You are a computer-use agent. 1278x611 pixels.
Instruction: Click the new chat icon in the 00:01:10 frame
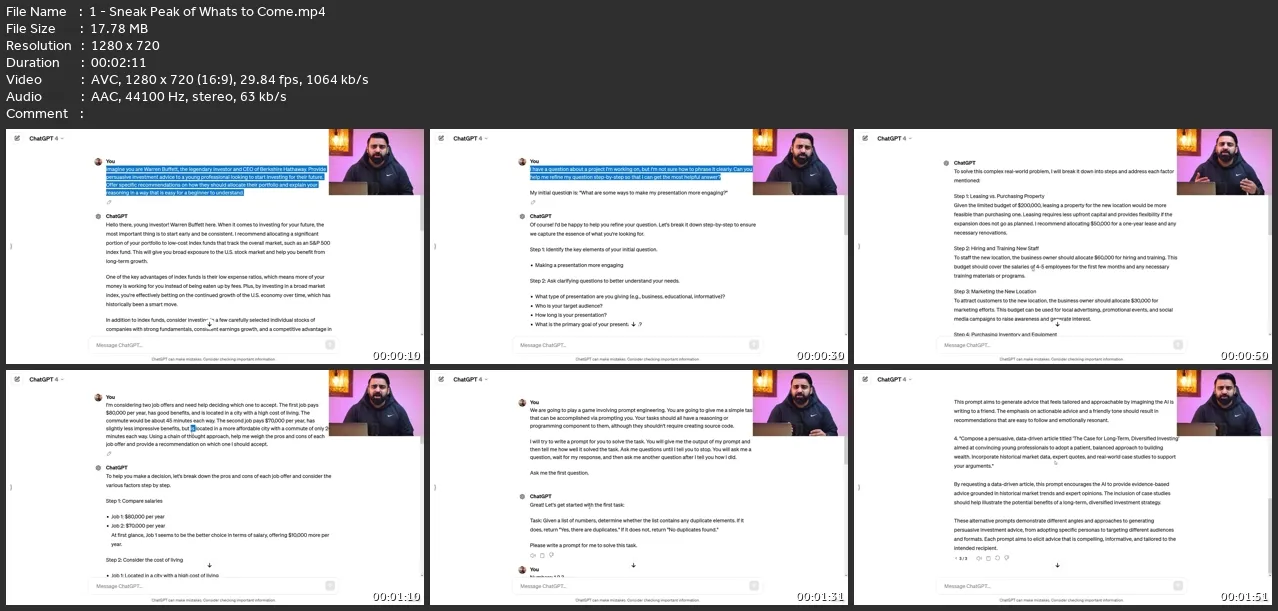[x=17, y=379]
